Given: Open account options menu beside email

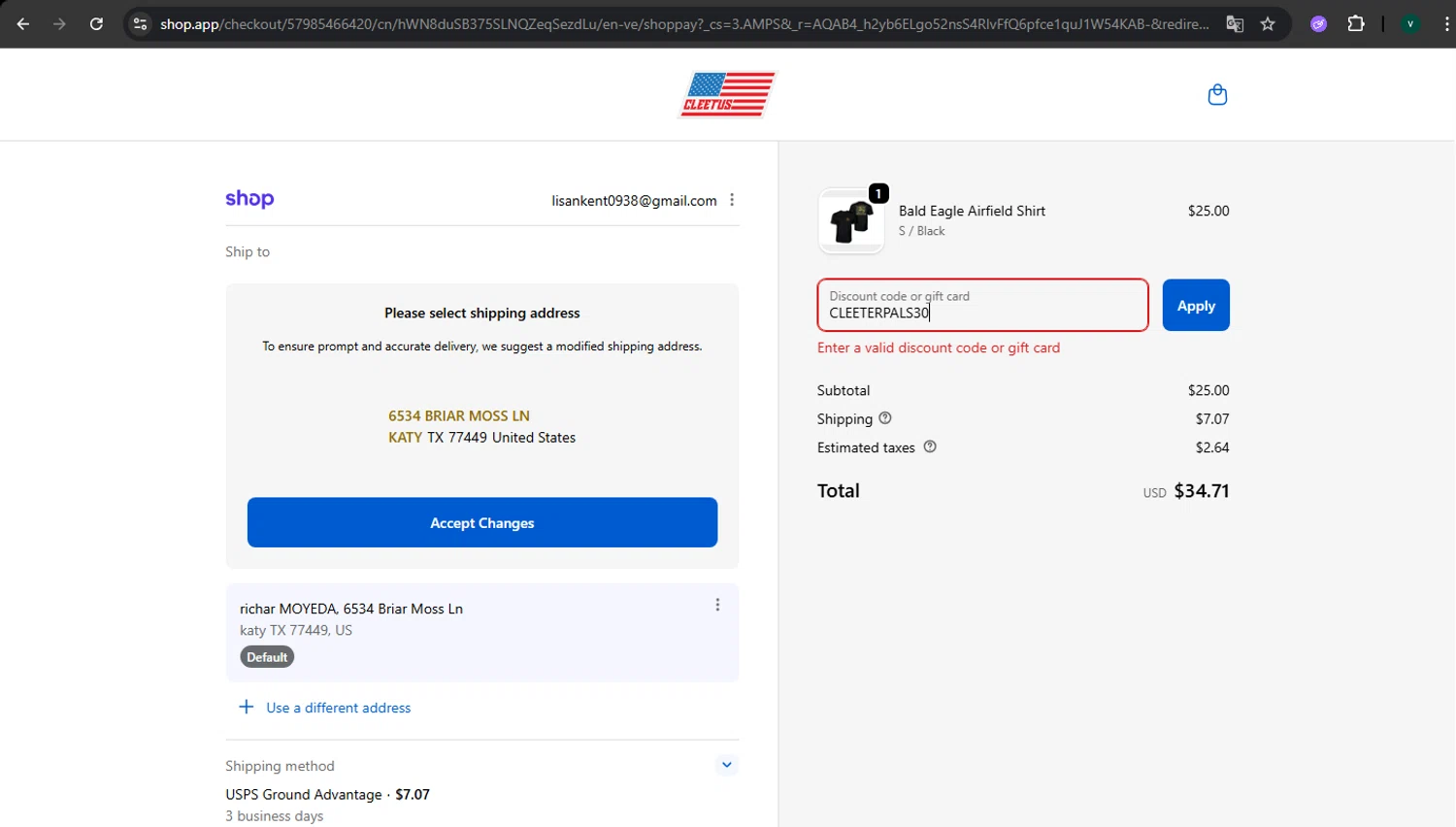Looking at the screenshot, I should [x=732, y=200].
